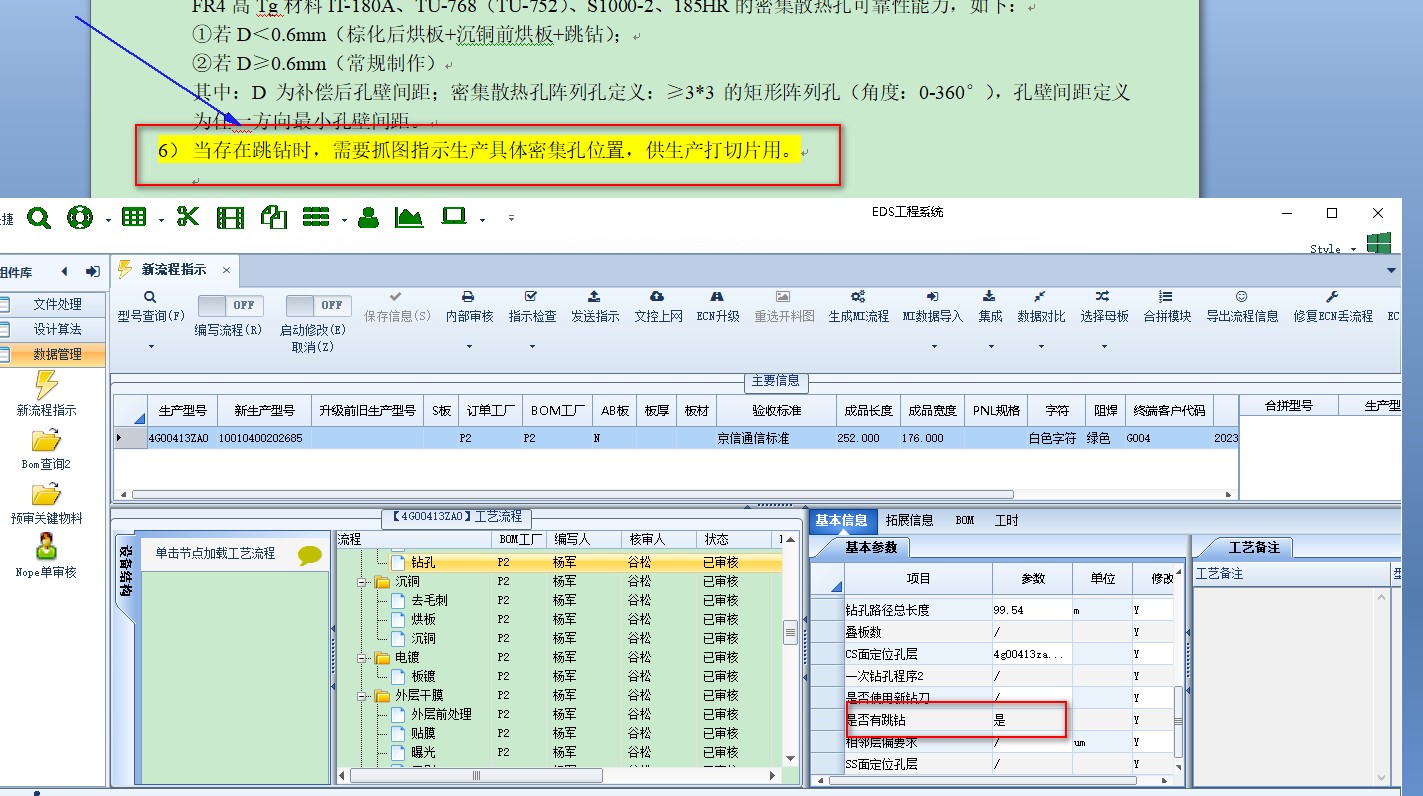Image resolution: width=1423 pixels, height=796 pixels.
Task: Click the user person icon in quick toolbar
Action: pos(368,217)
